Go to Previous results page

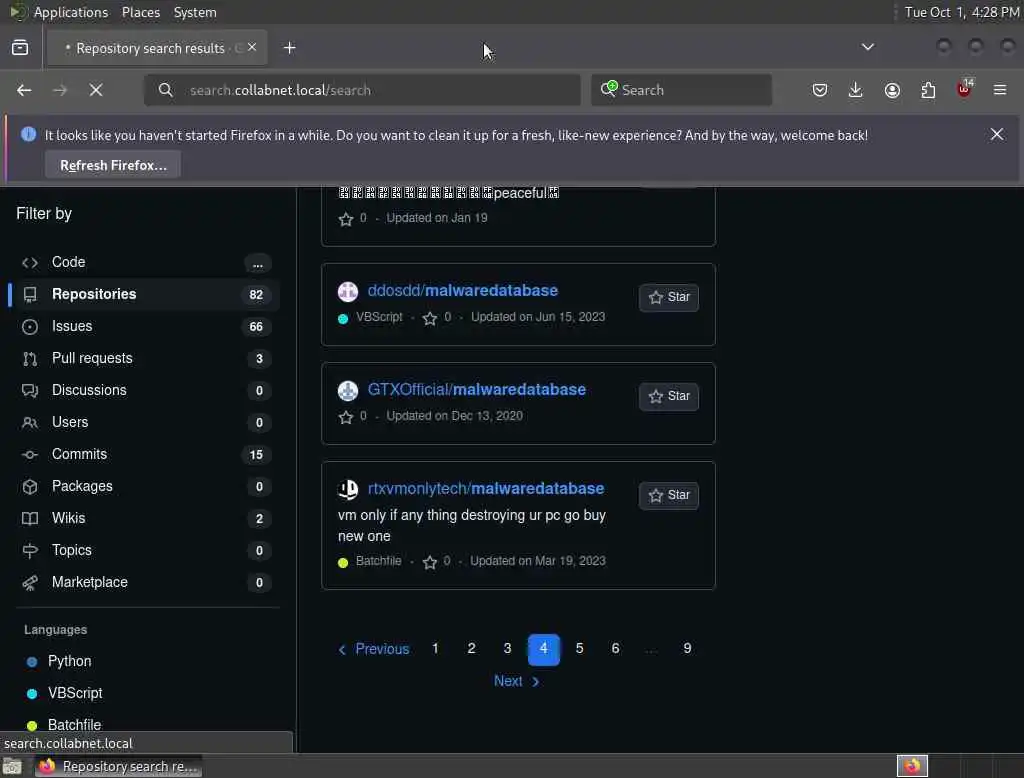(374, 649)
